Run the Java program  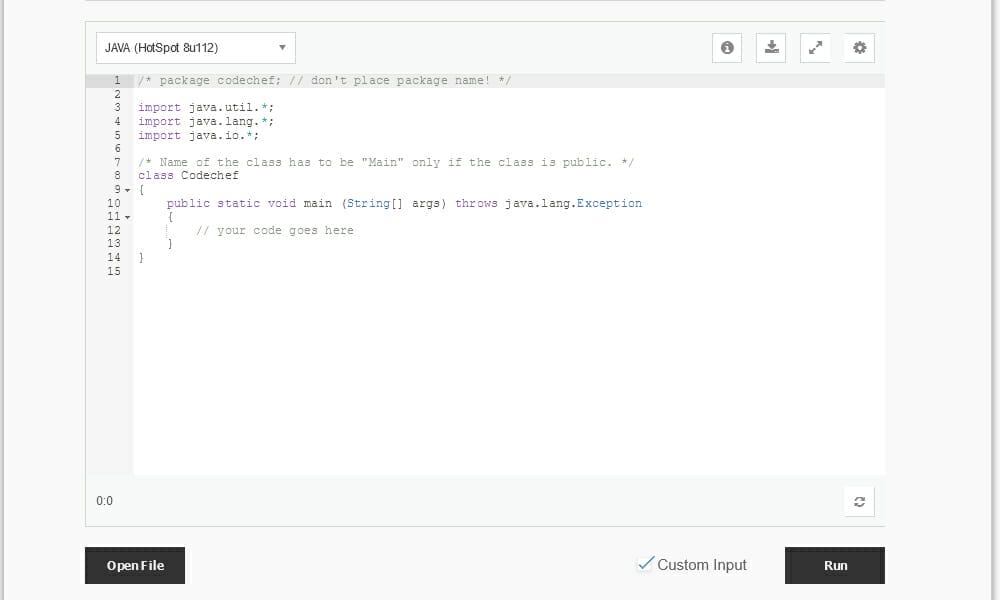tap(835, 565)
